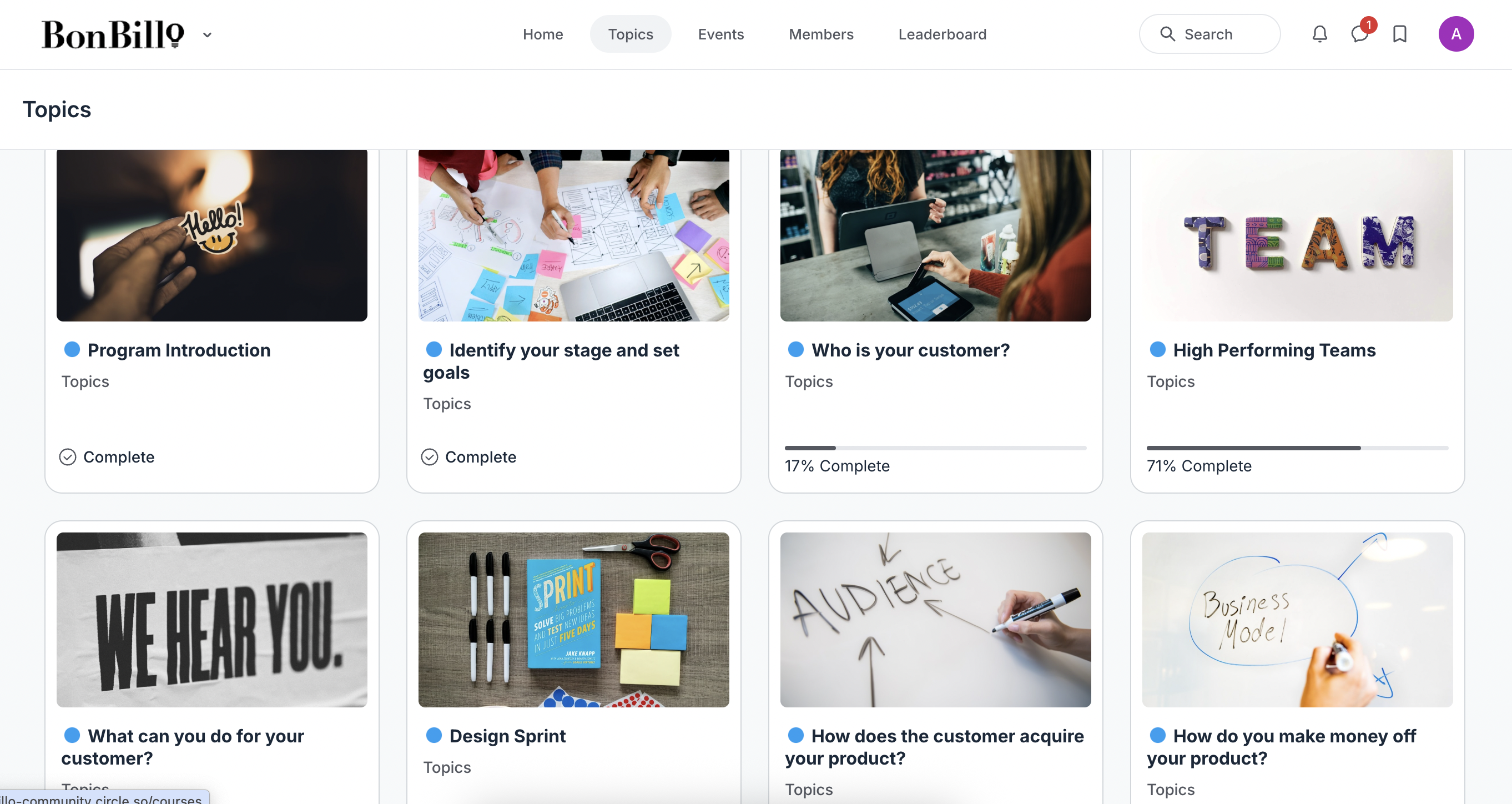The width and height of the screenshot is (1512, 804).
Task: Click Complete checkmark on Identify your stage
Action: pyautogui.click(x=430, y=457)
